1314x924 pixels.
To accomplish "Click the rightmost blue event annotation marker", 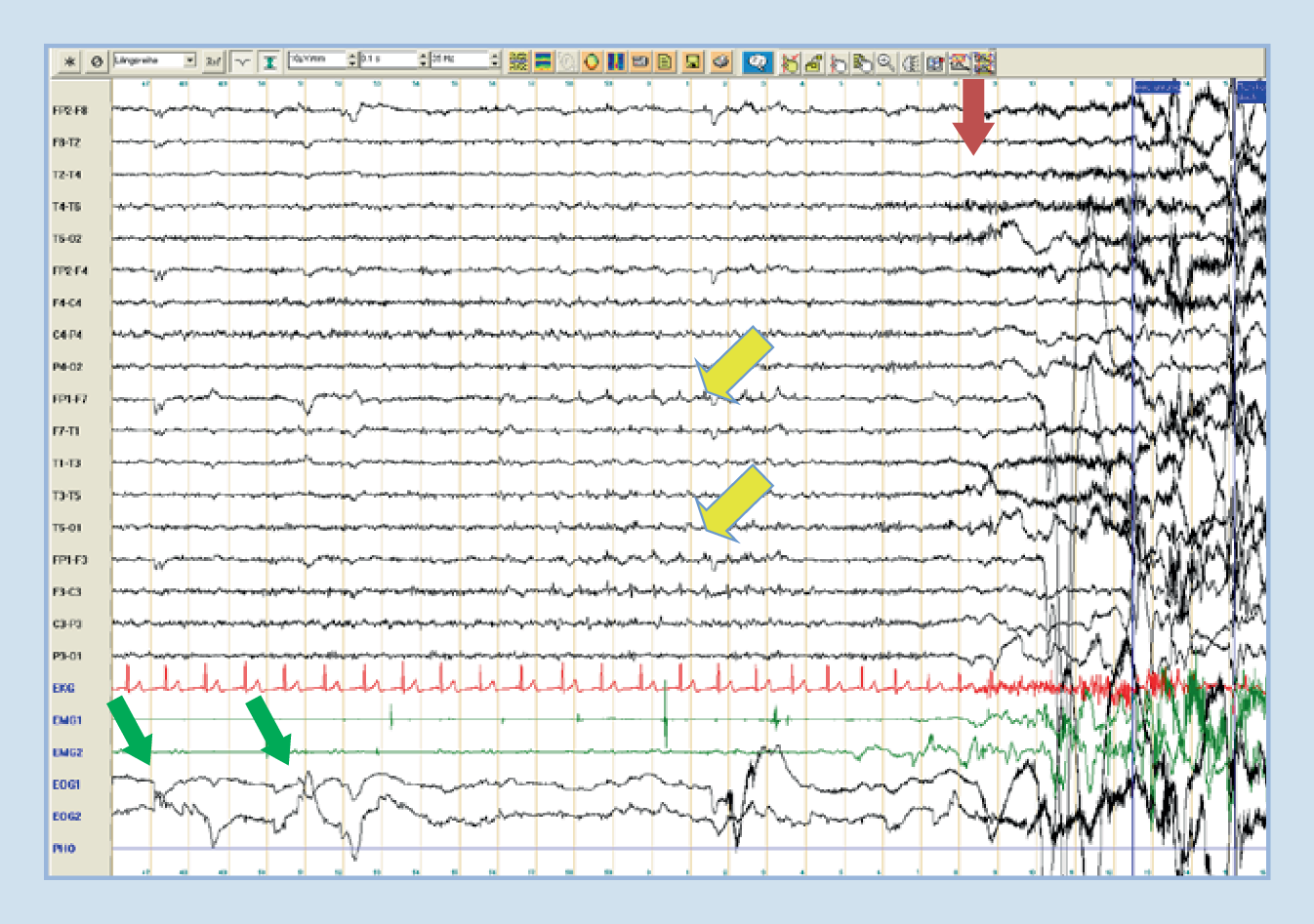I will [1251, 92].
